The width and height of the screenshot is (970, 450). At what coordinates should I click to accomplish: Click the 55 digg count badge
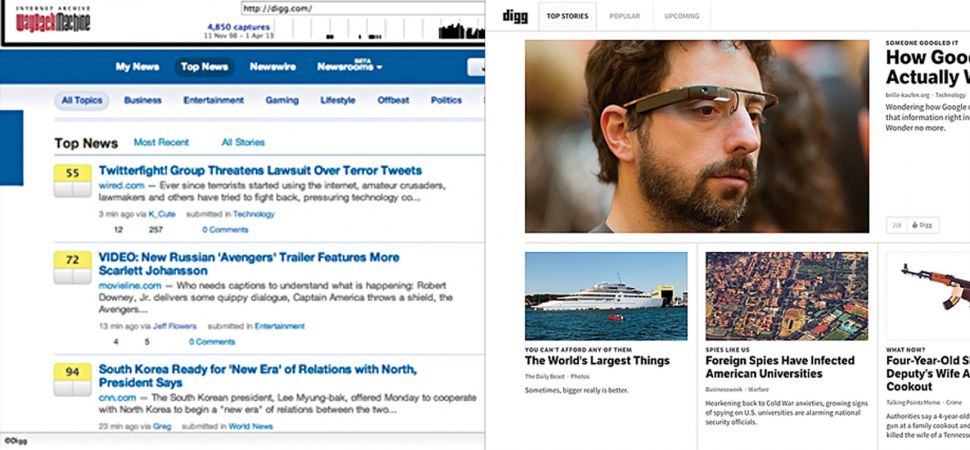tap(73, 173)
